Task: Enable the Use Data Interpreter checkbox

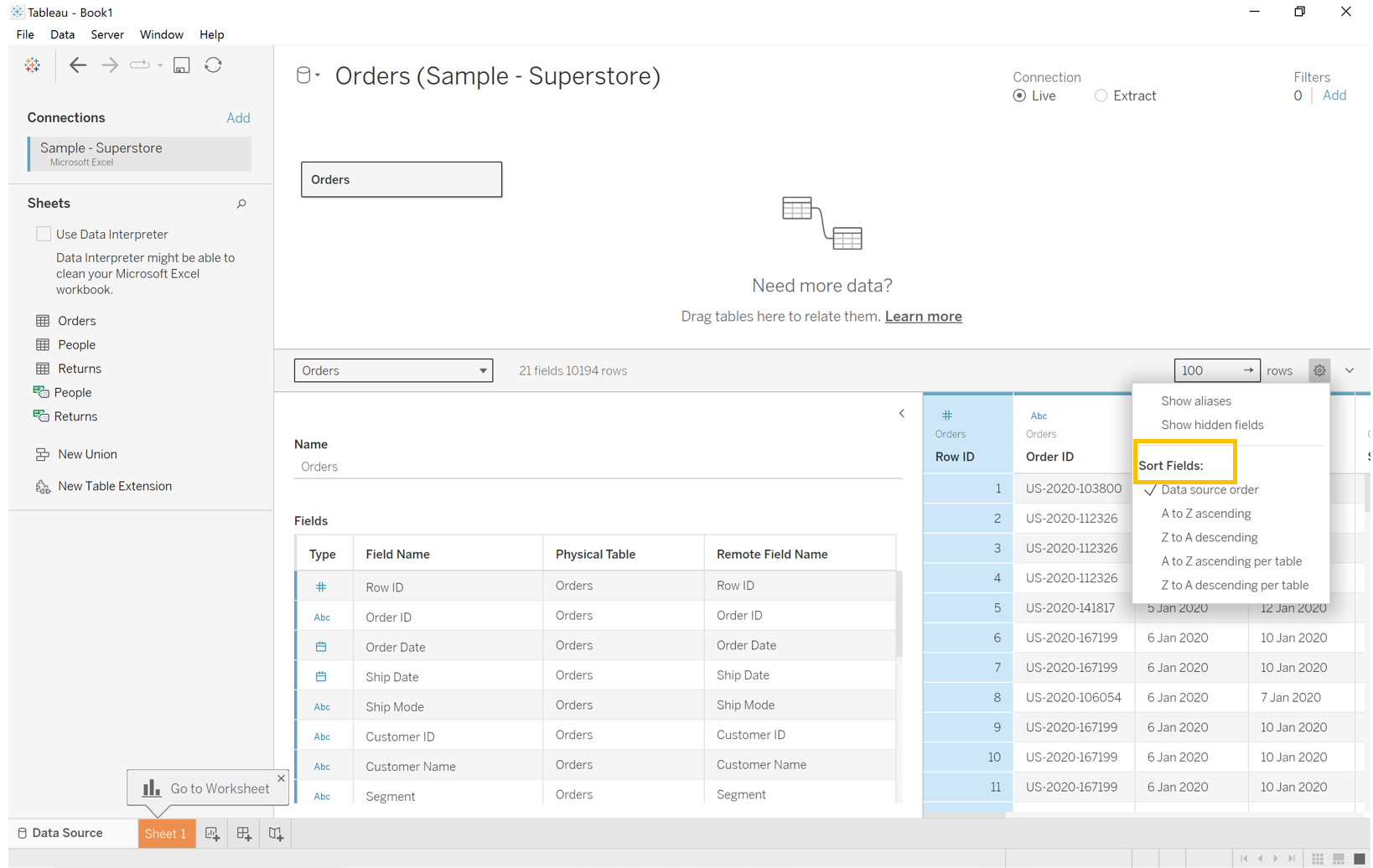Action: (44, 234)
